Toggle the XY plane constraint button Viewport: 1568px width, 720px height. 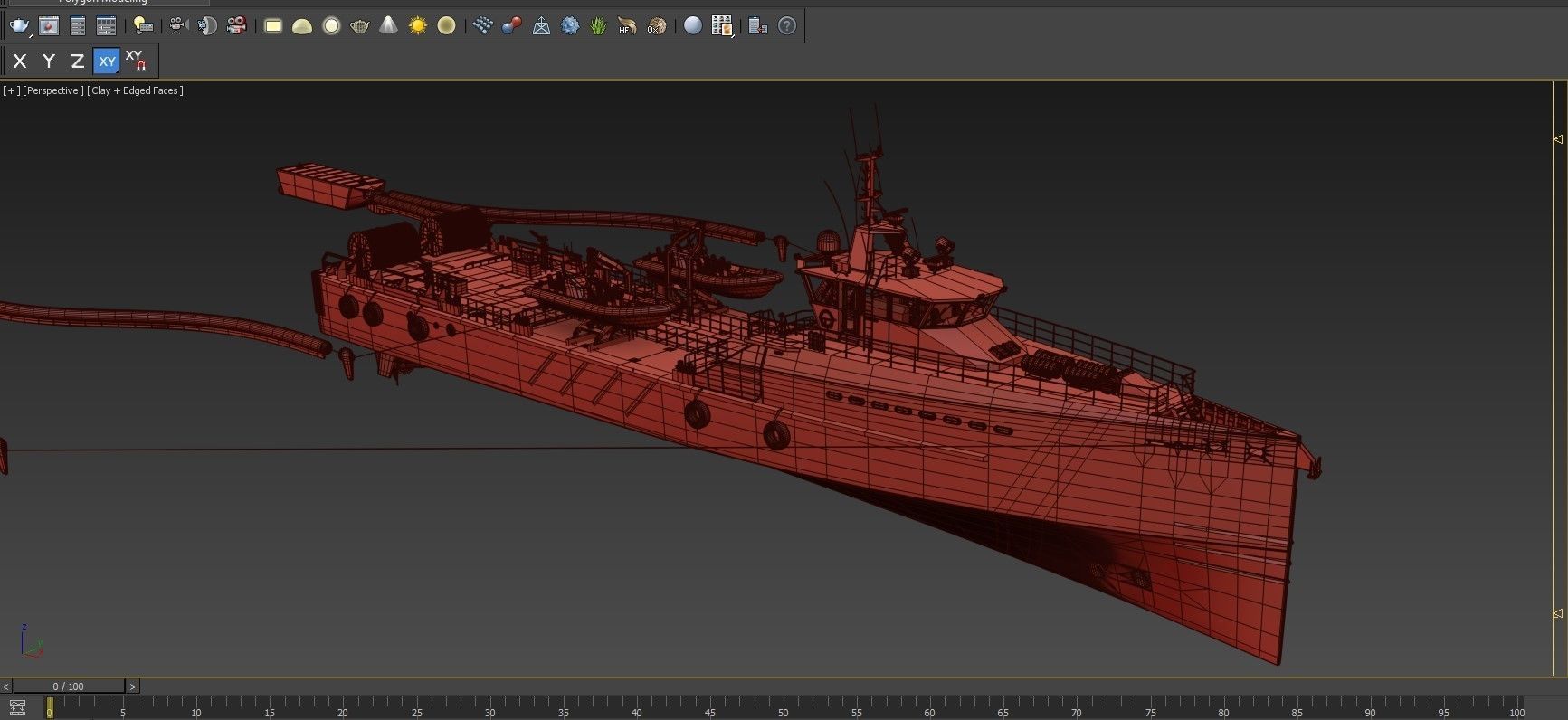point(107,62)
